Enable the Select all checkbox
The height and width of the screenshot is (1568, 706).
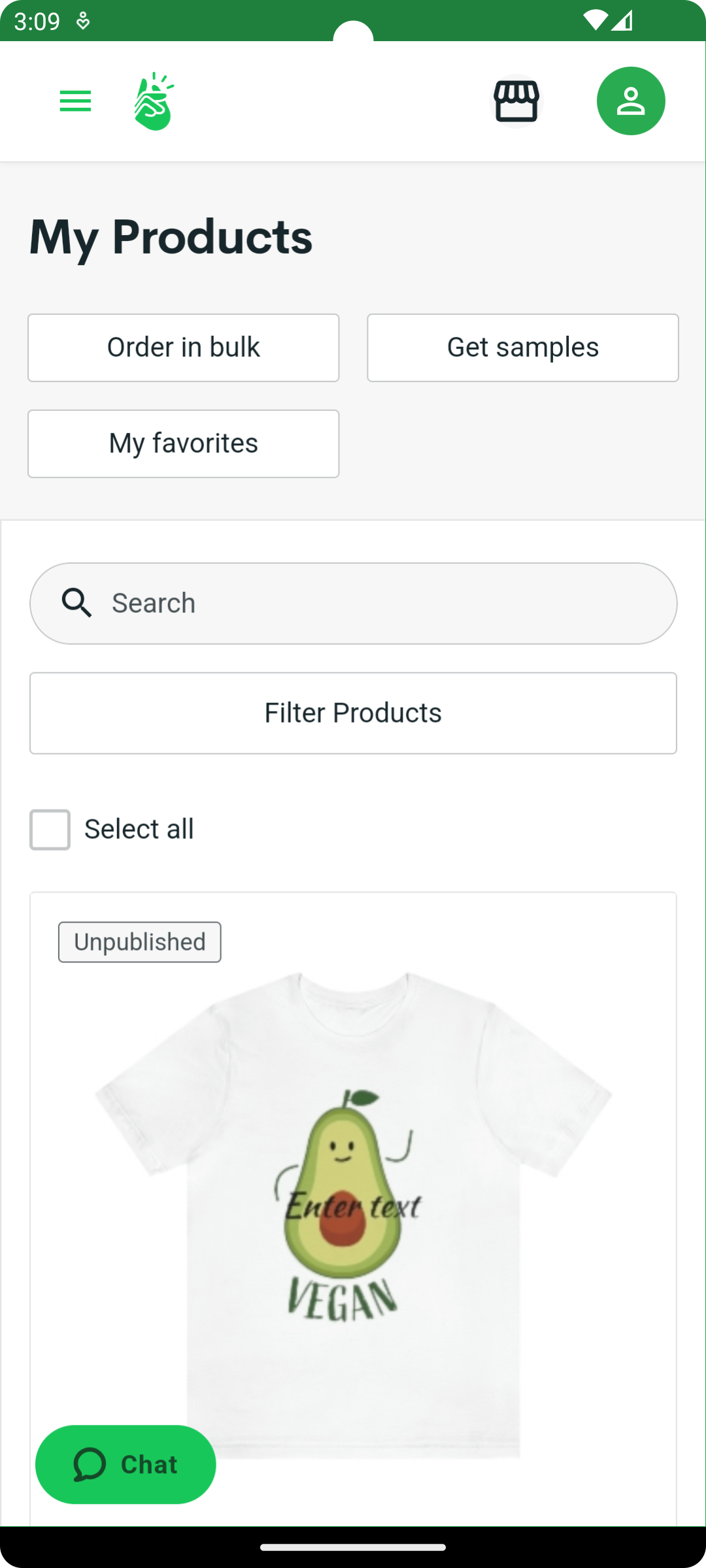tap(50, 830)
